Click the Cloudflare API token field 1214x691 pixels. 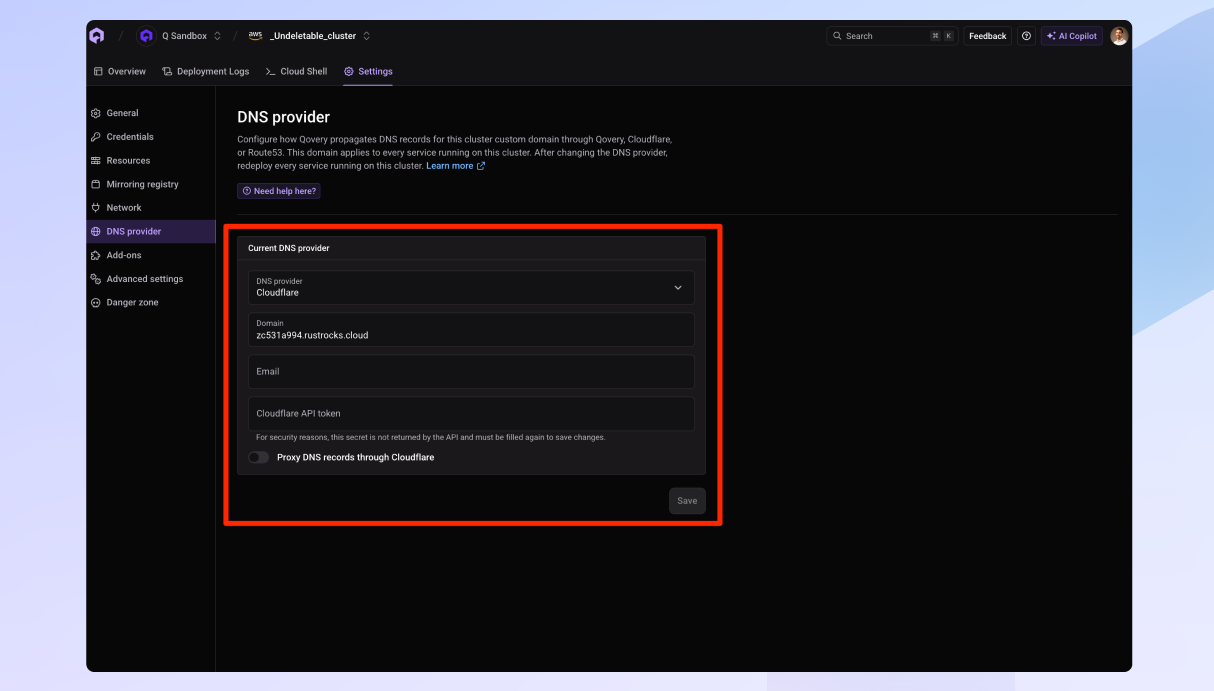pos(471,414)
